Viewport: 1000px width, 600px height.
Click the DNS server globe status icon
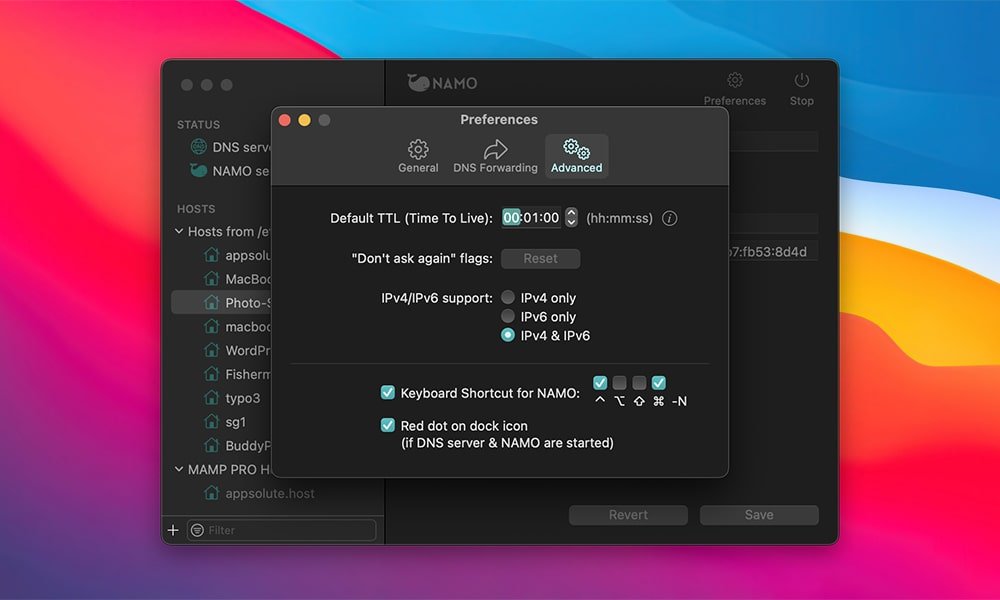tap(199, 147)
